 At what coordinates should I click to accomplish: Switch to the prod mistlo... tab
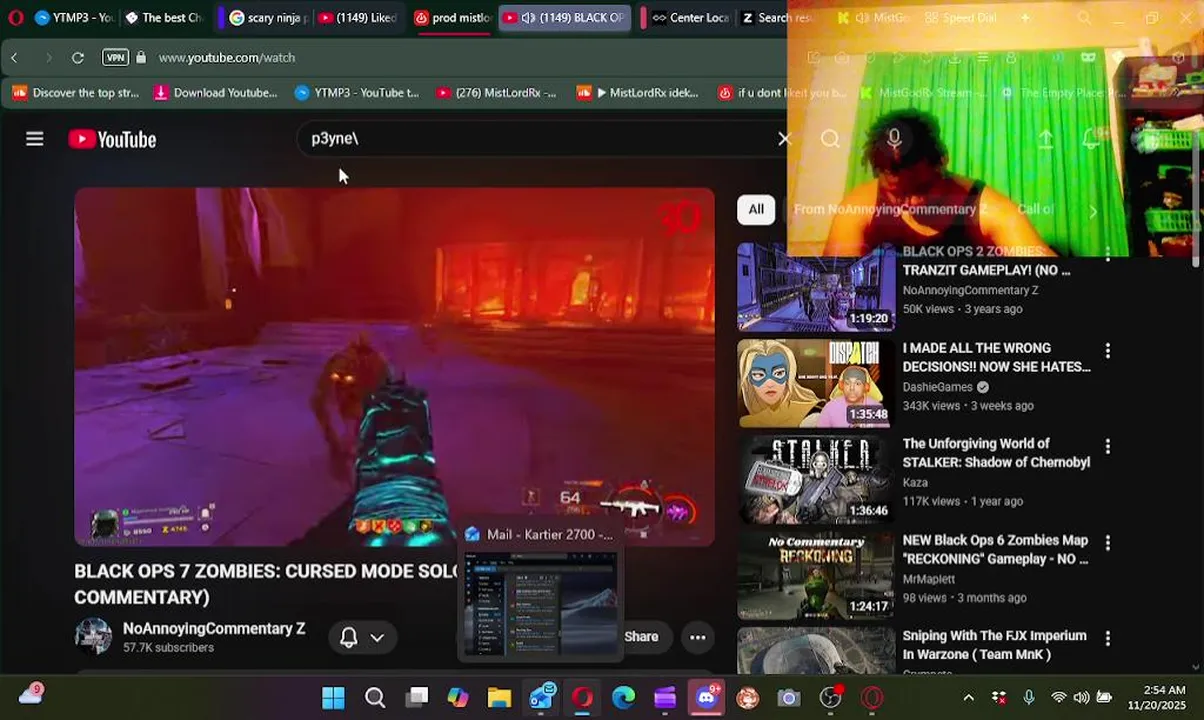tap(452, 18)
